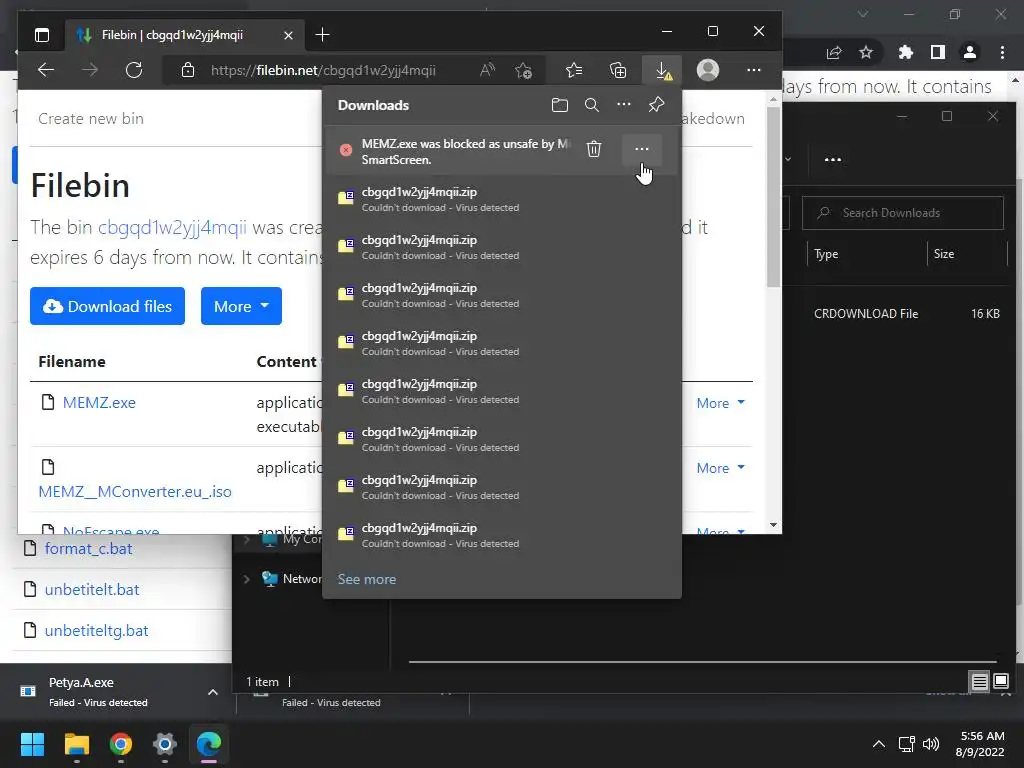Open more actions for blocked MEMZ.exe
The image size is (1024, 768).
pyautogui.click(x=642, y=149)
